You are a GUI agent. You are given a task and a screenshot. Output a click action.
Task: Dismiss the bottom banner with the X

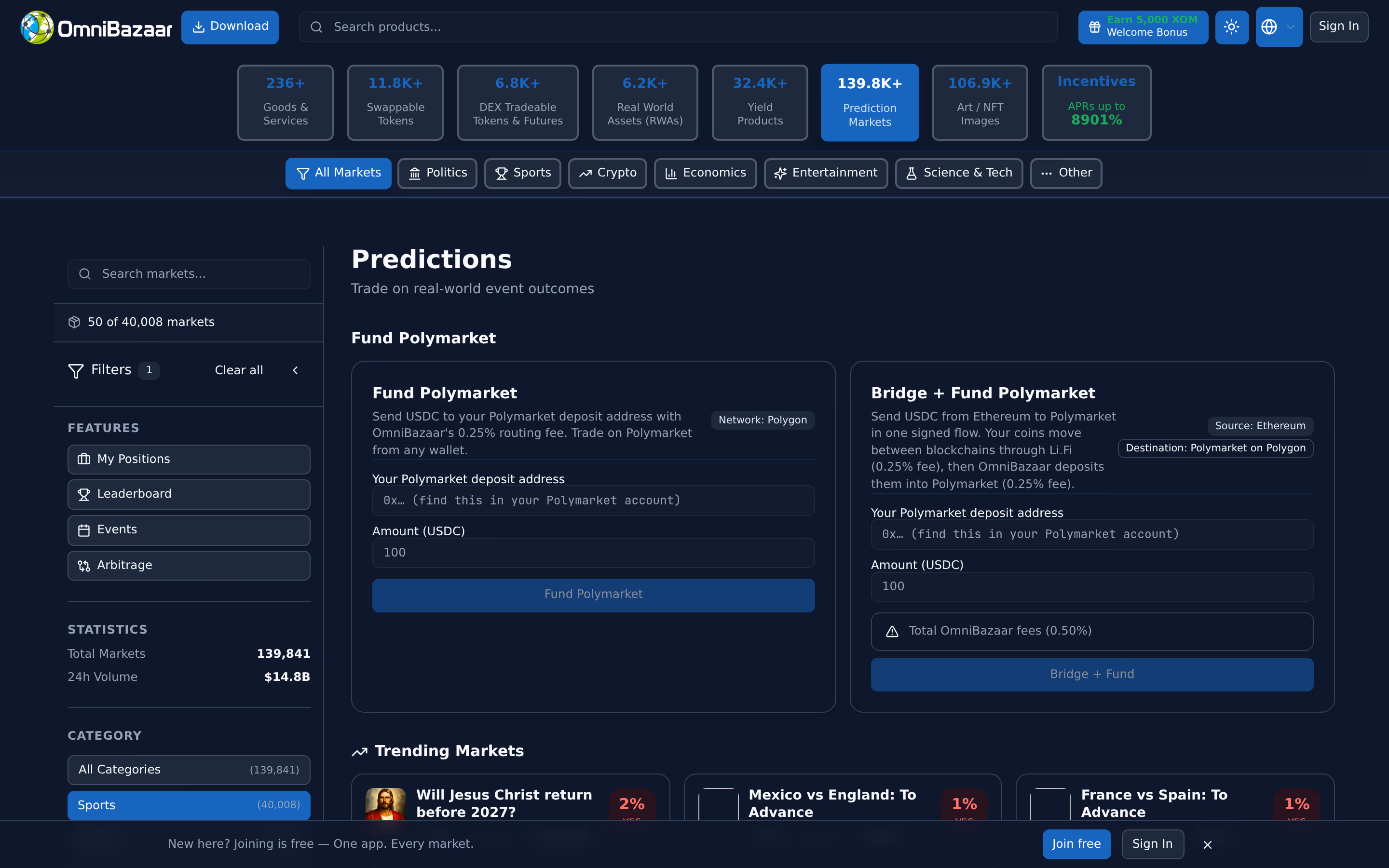[1208, 844]
